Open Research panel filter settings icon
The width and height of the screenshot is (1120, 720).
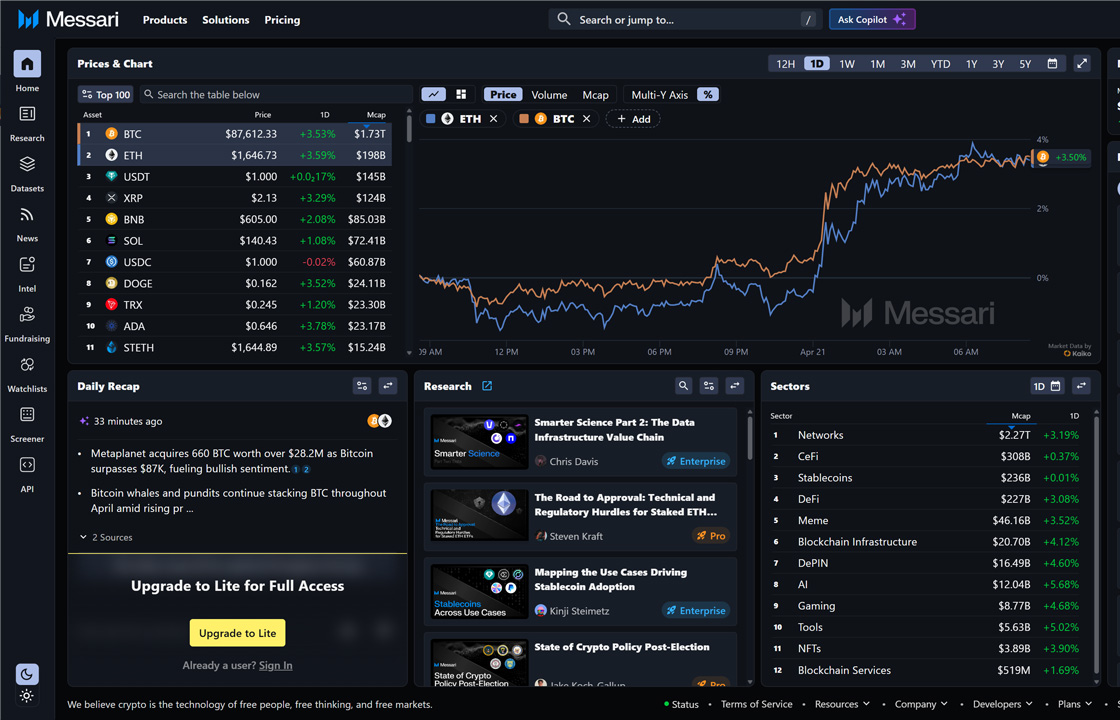[x=709, y=386]
